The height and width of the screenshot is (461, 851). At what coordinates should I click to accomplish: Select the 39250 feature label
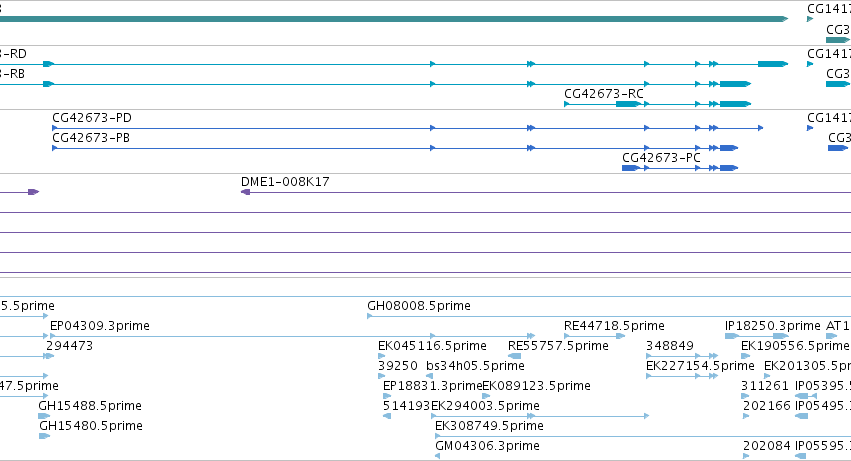[x=398, y=366]
